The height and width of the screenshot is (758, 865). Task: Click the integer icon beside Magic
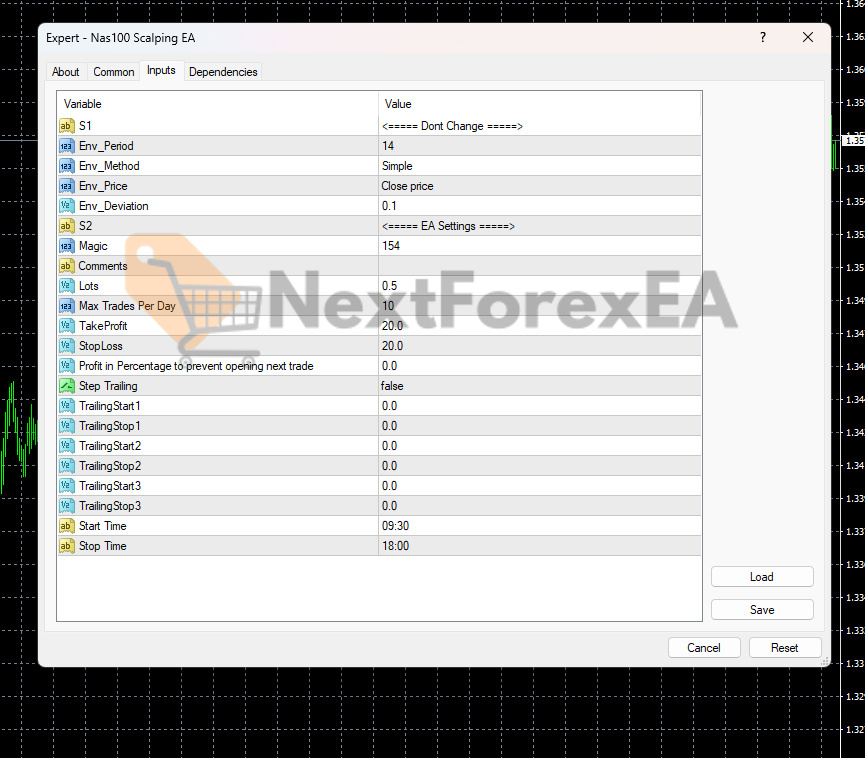(67, 246)
